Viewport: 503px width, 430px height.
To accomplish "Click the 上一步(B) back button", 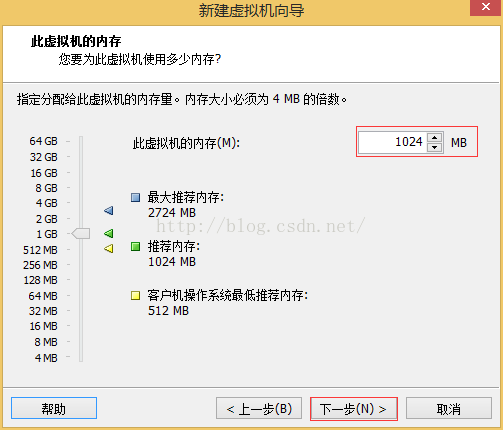I will [259, 408].
